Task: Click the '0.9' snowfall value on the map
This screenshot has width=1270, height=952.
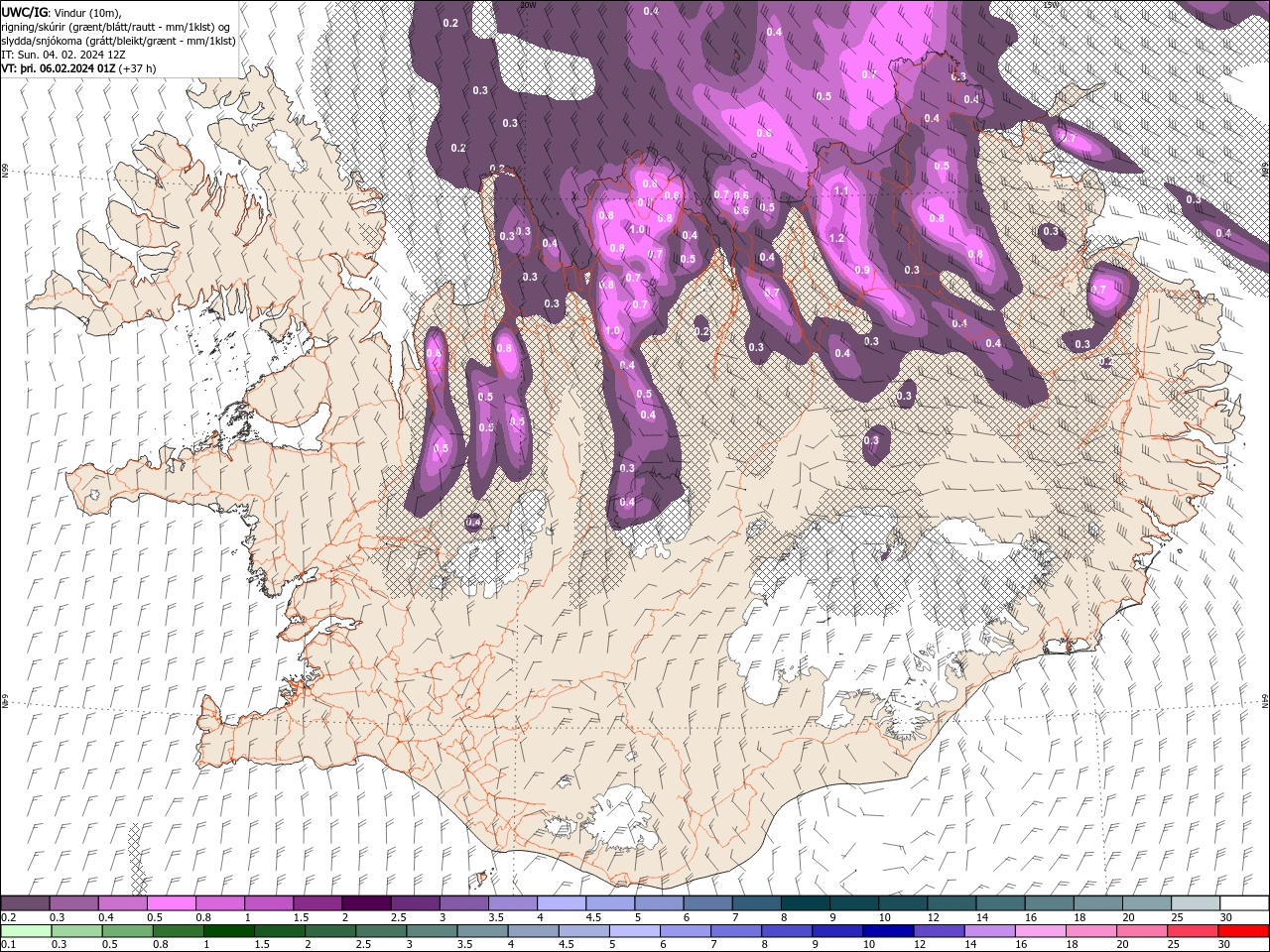Action: (862, 270)
